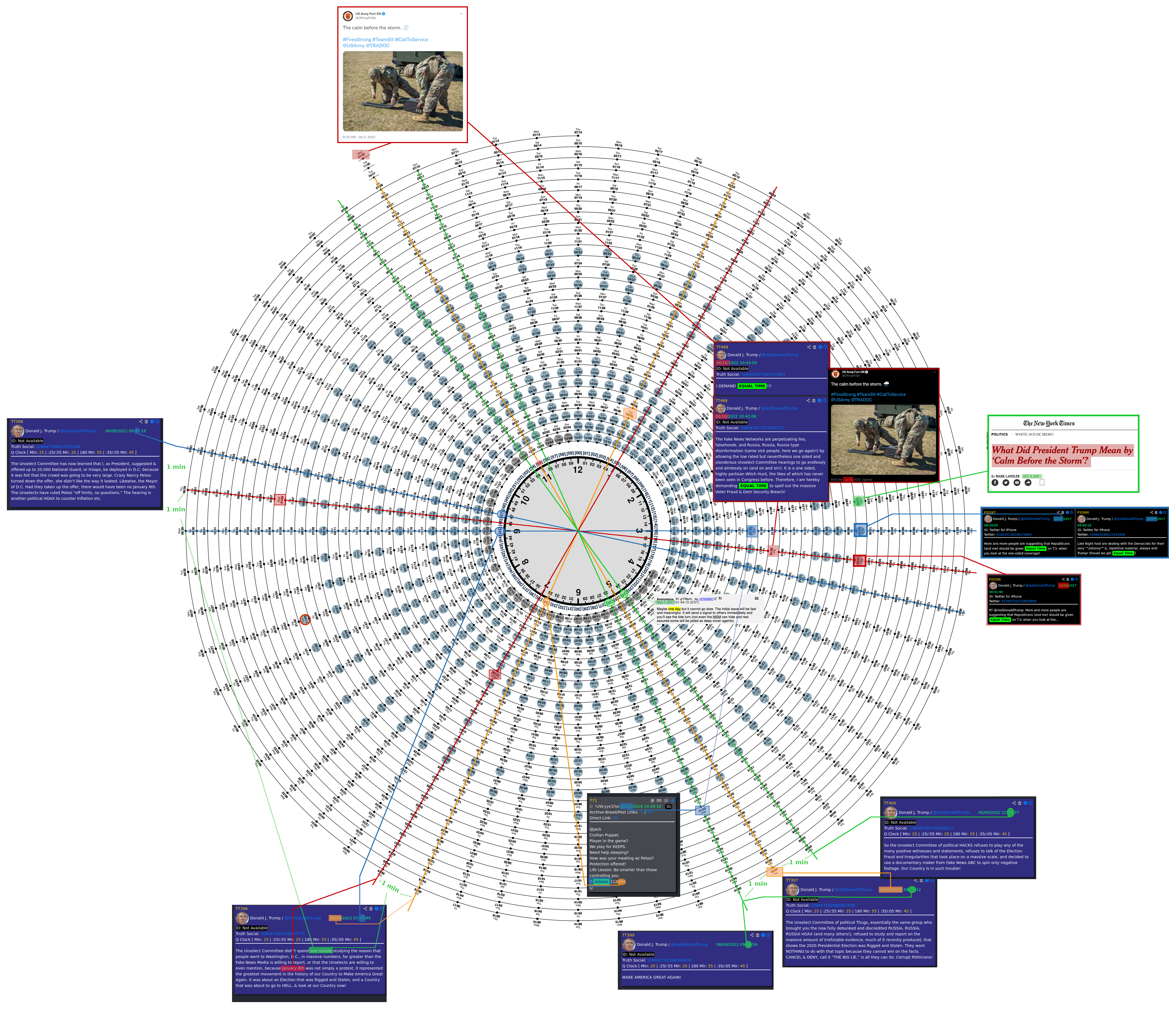
Task: Open Truth Social ID link on card TT400
Action: pos(932,828)
